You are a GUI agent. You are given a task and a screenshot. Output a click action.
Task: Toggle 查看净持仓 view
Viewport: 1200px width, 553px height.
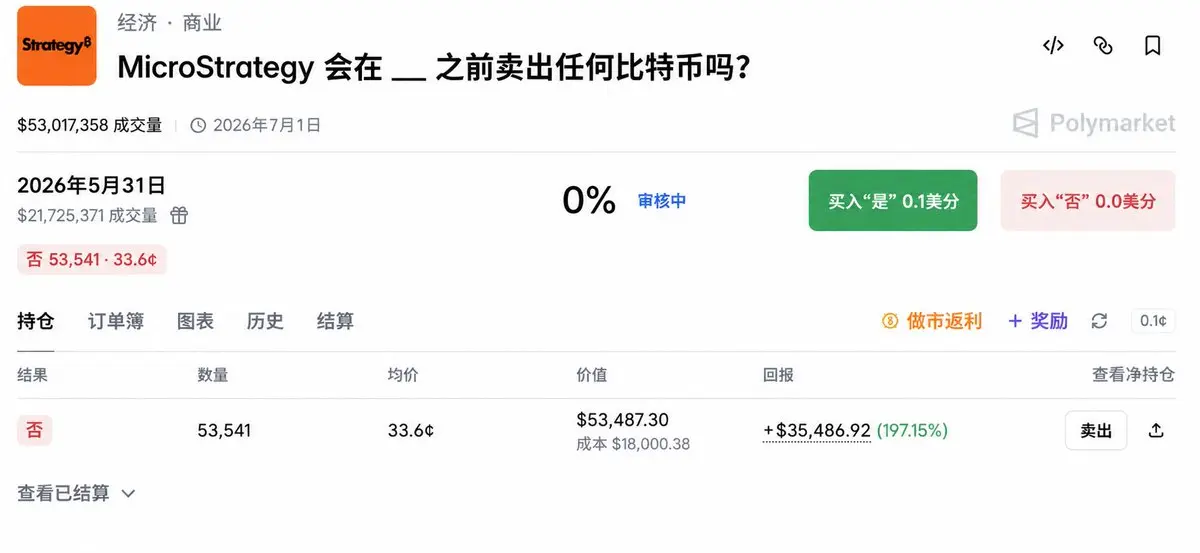coord(1133,375)
